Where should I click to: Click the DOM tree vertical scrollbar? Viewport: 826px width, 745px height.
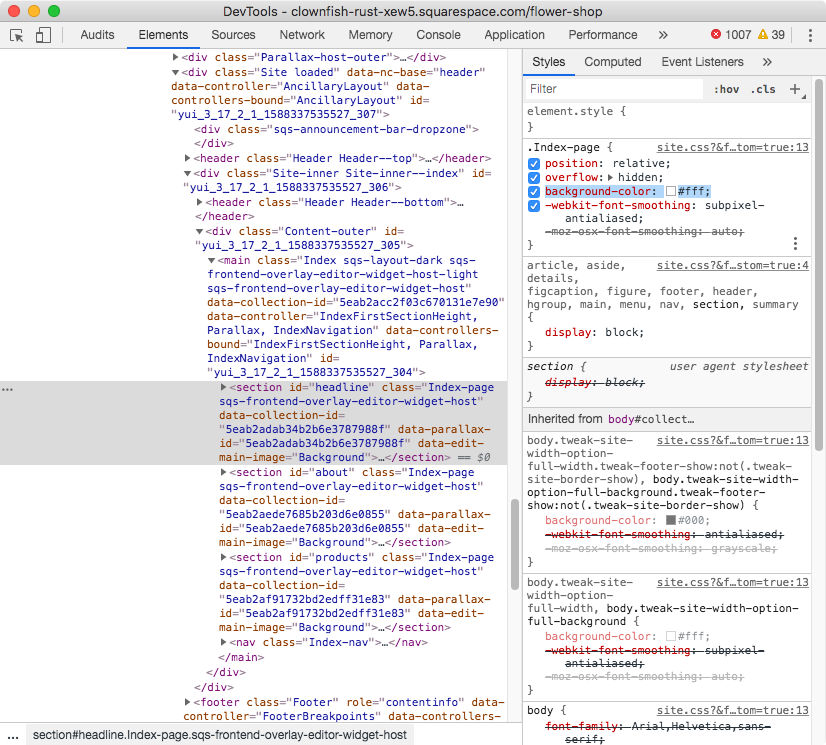(x=515, y=544)
